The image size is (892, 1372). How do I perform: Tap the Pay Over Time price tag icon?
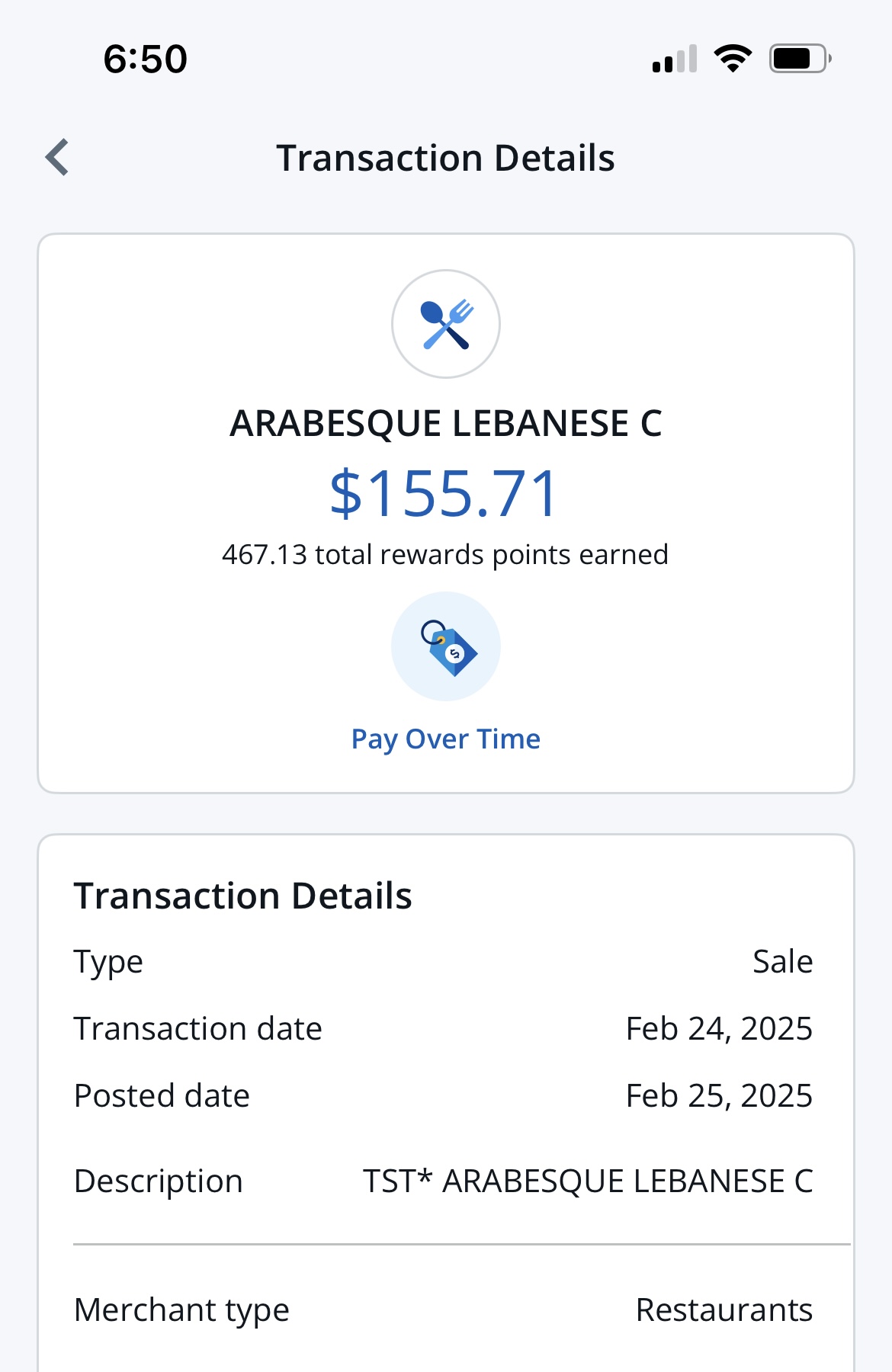446,646
